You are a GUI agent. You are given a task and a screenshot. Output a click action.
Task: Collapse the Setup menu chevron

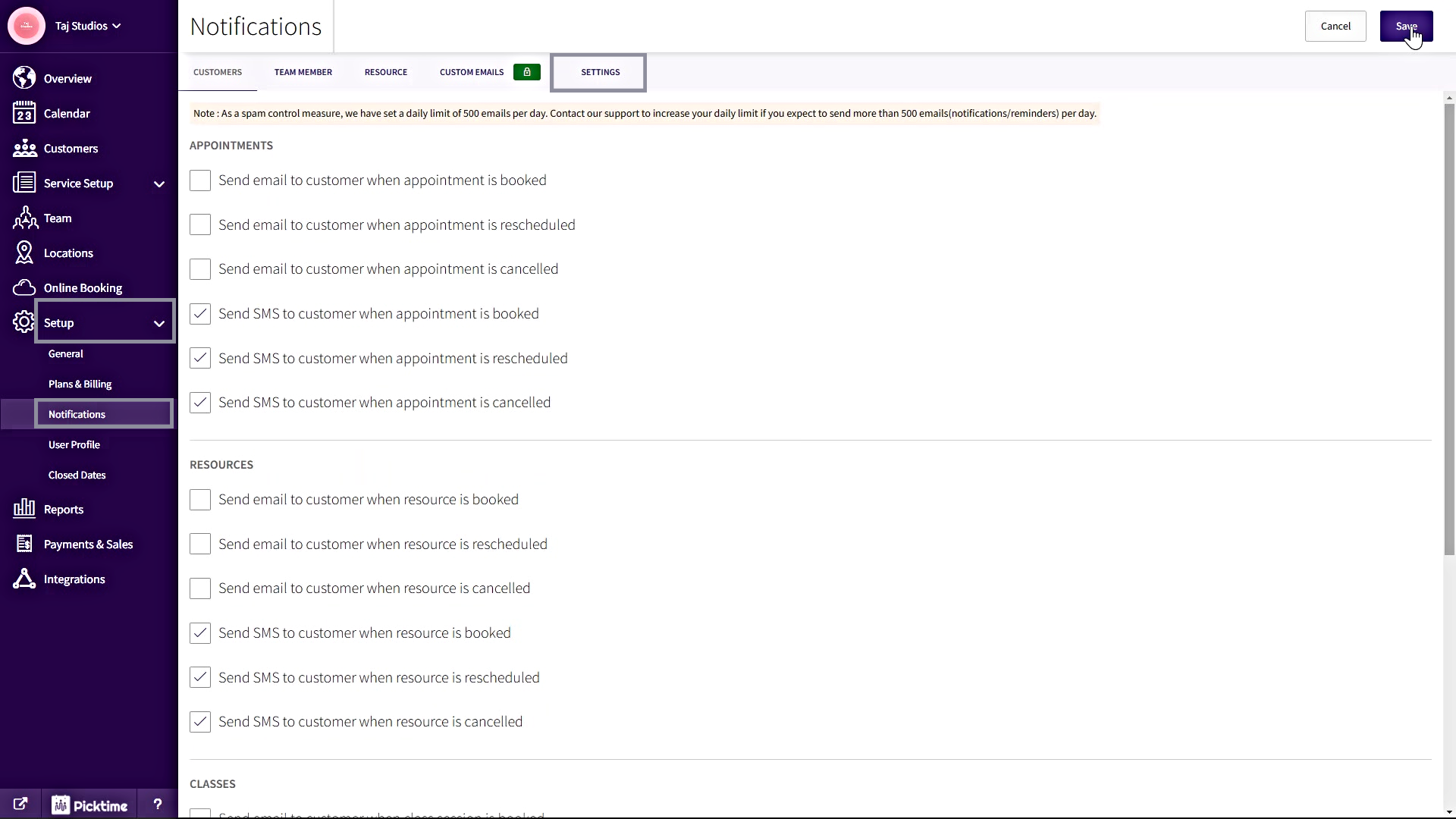click(x=159, y=323)
